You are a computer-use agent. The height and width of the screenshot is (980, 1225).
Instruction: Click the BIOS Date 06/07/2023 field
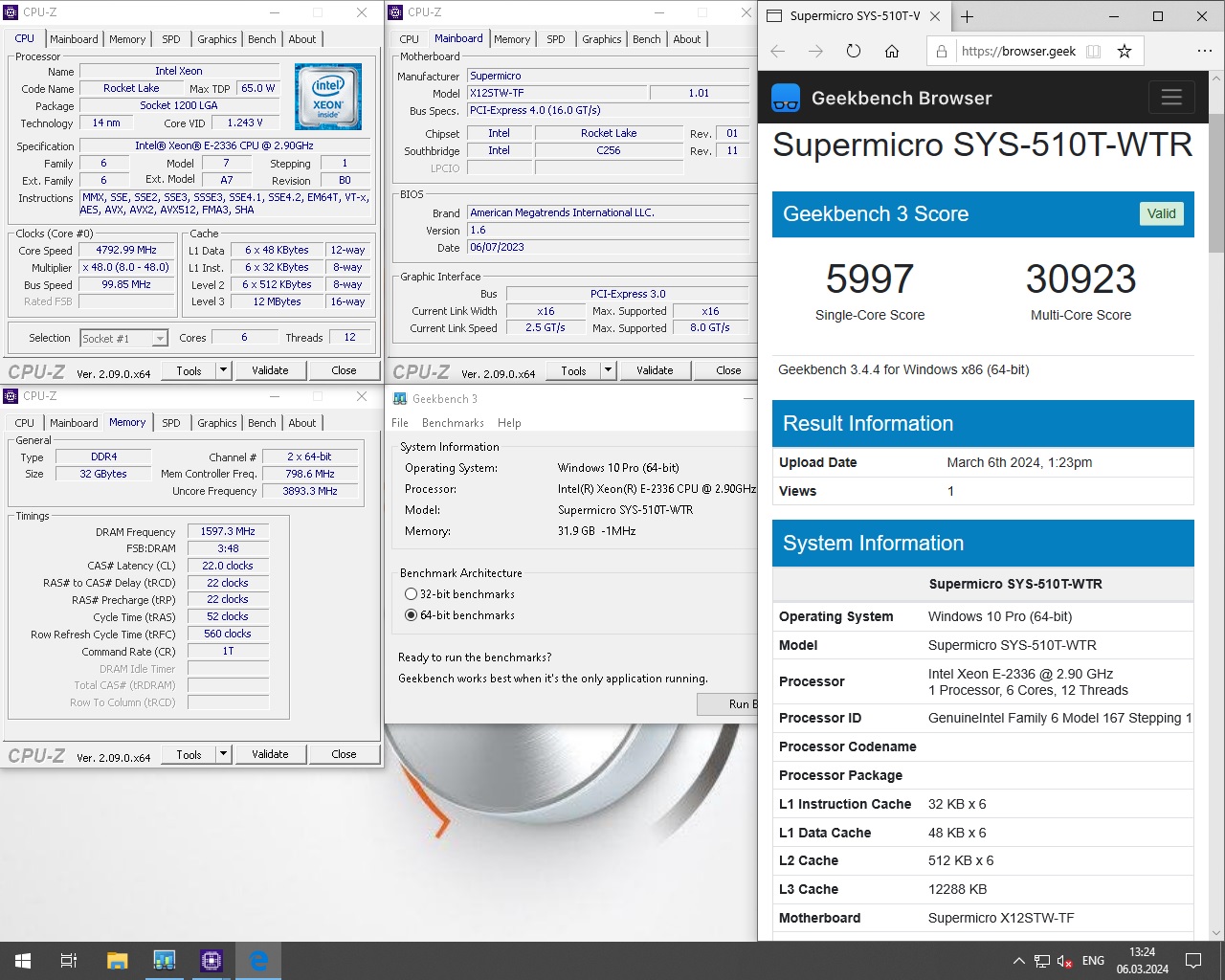(x=608, y=247)
